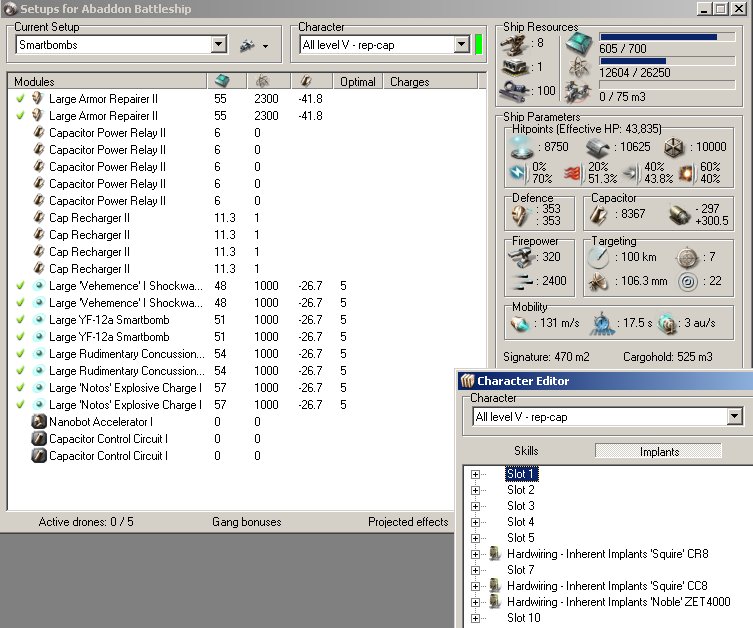
Task: Click the Projected effects button
Action: (408, 521)
